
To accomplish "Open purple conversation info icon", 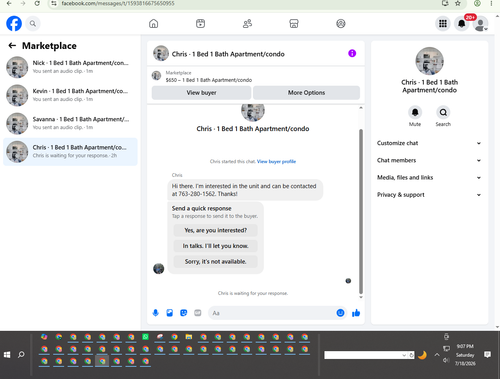I will pos(352,53).
